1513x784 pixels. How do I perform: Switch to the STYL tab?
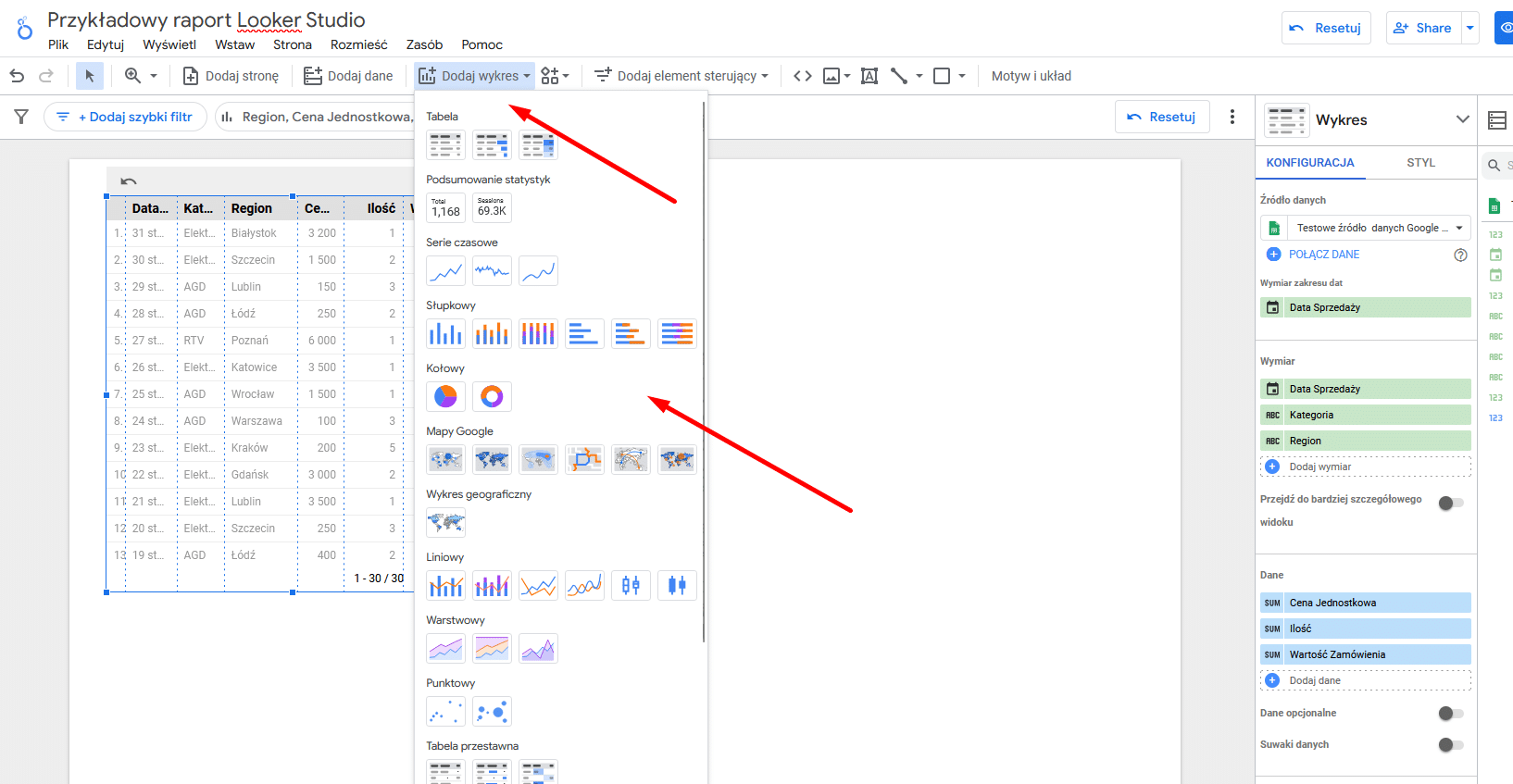[1420, 163]
